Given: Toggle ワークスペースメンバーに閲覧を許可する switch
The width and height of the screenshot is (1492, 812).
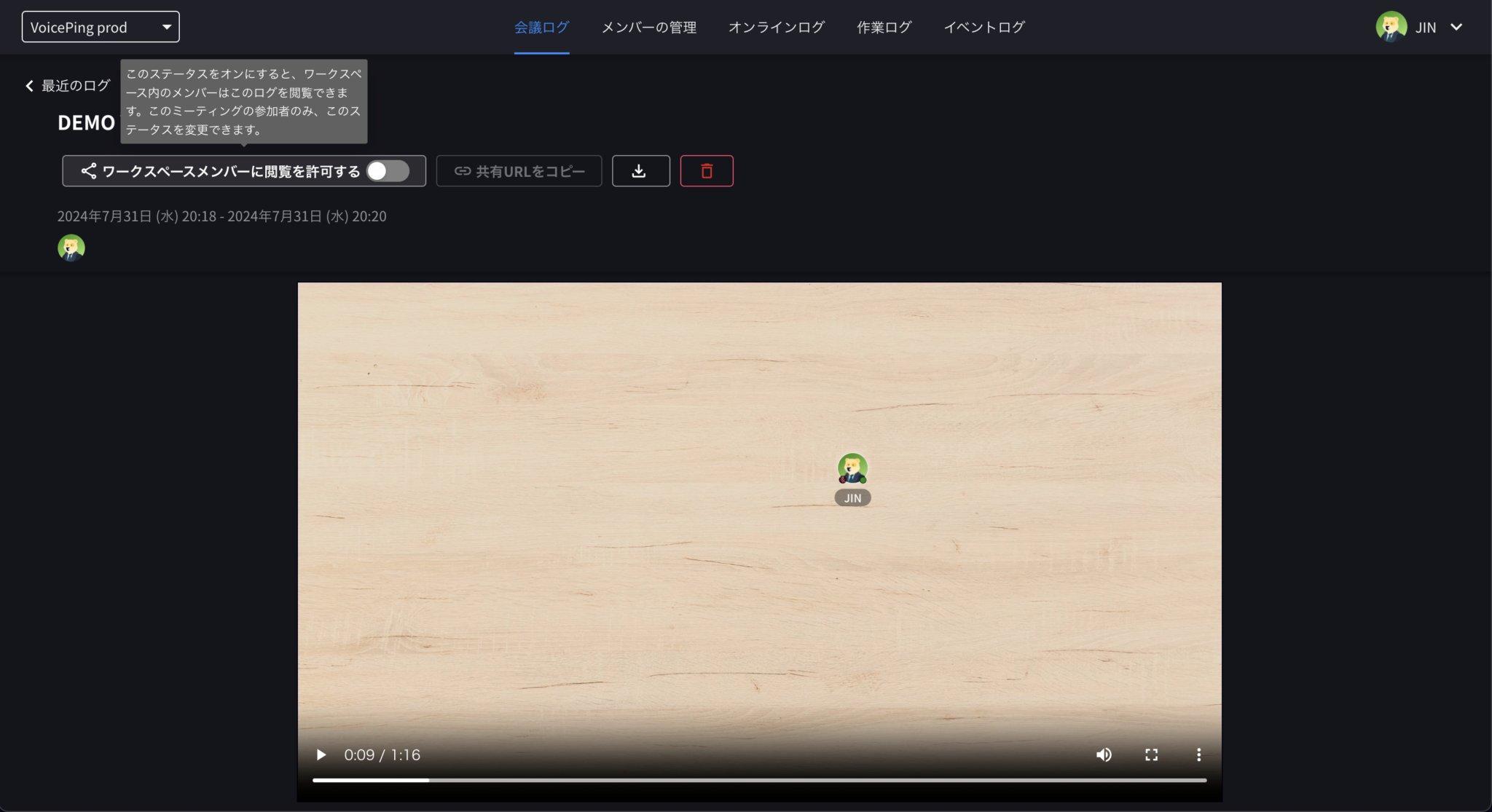Looking at the screenshot, I should click(388, 171).
